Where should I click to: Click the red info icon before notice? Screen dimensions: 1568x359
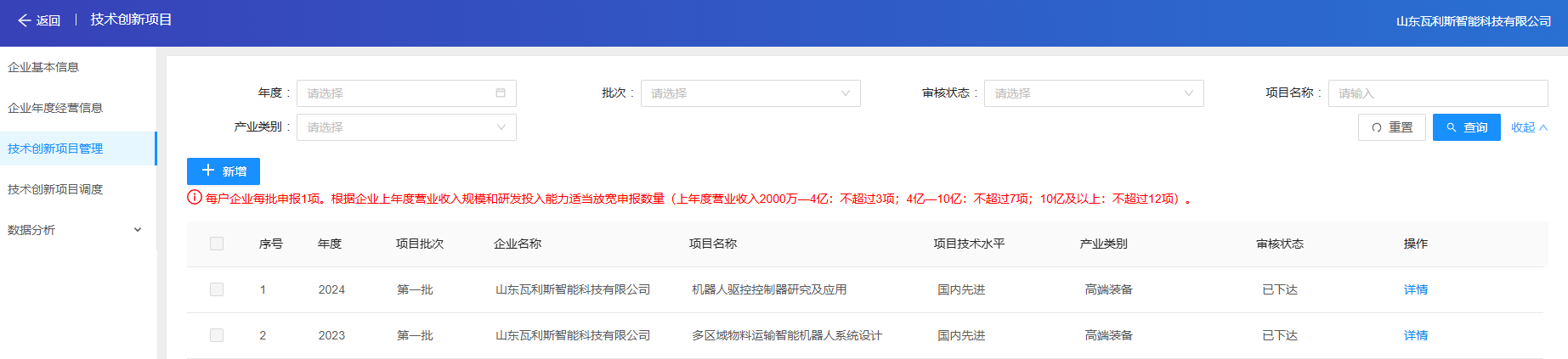pyautogui.click(x=195, y=198)
